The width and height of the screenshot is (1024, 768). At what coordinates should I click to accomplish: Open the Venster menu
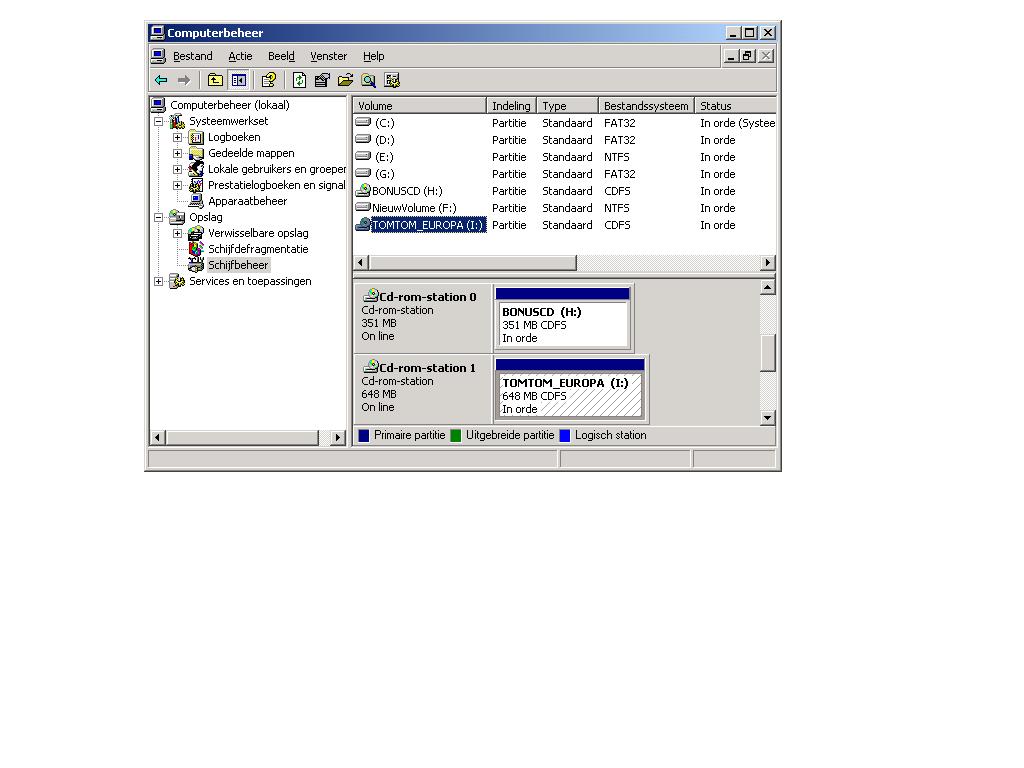pos(328,56)
